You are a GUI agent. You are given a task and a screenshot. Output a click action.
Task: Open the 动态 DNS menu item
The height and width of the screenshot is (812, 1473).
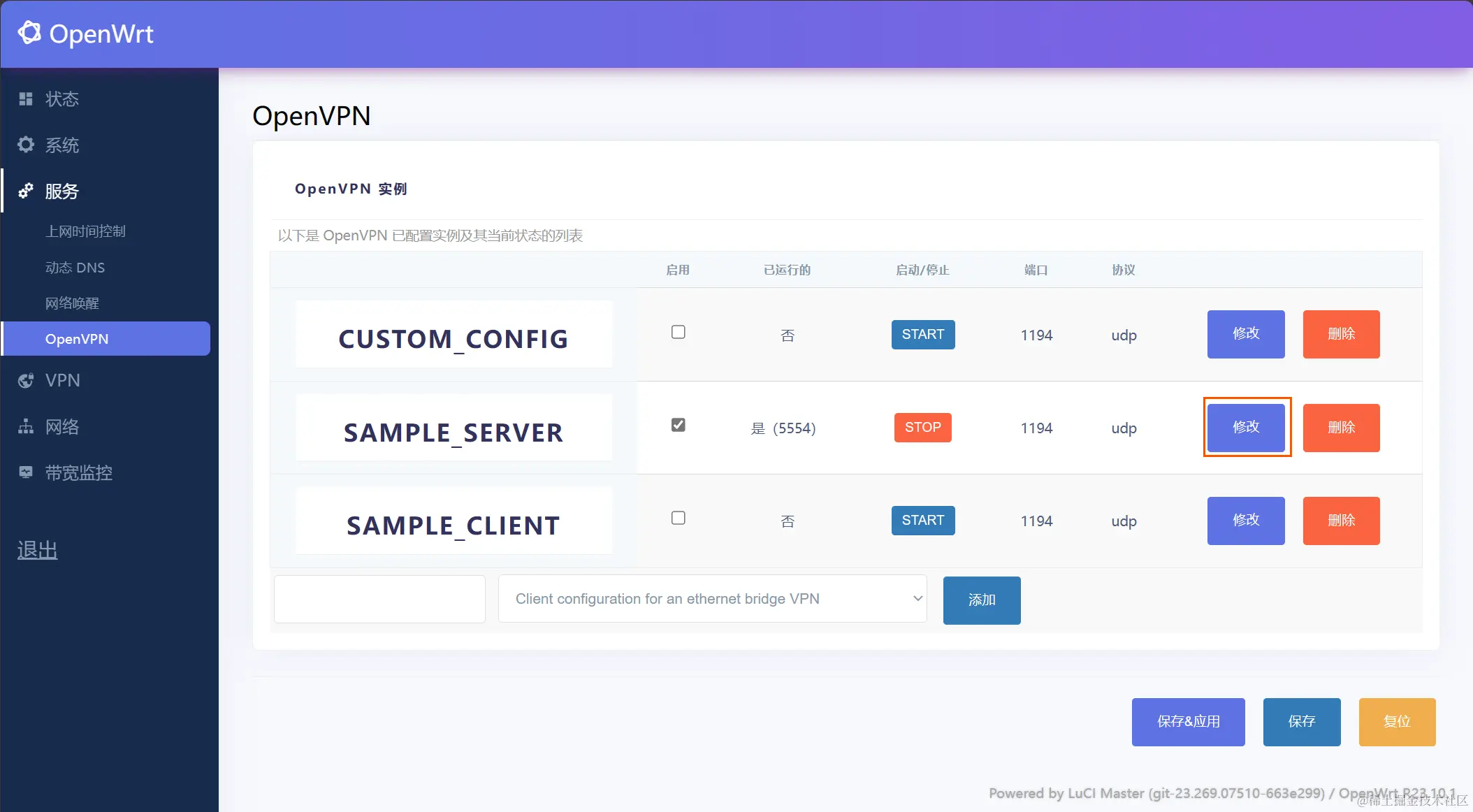(x=75, y=268)
